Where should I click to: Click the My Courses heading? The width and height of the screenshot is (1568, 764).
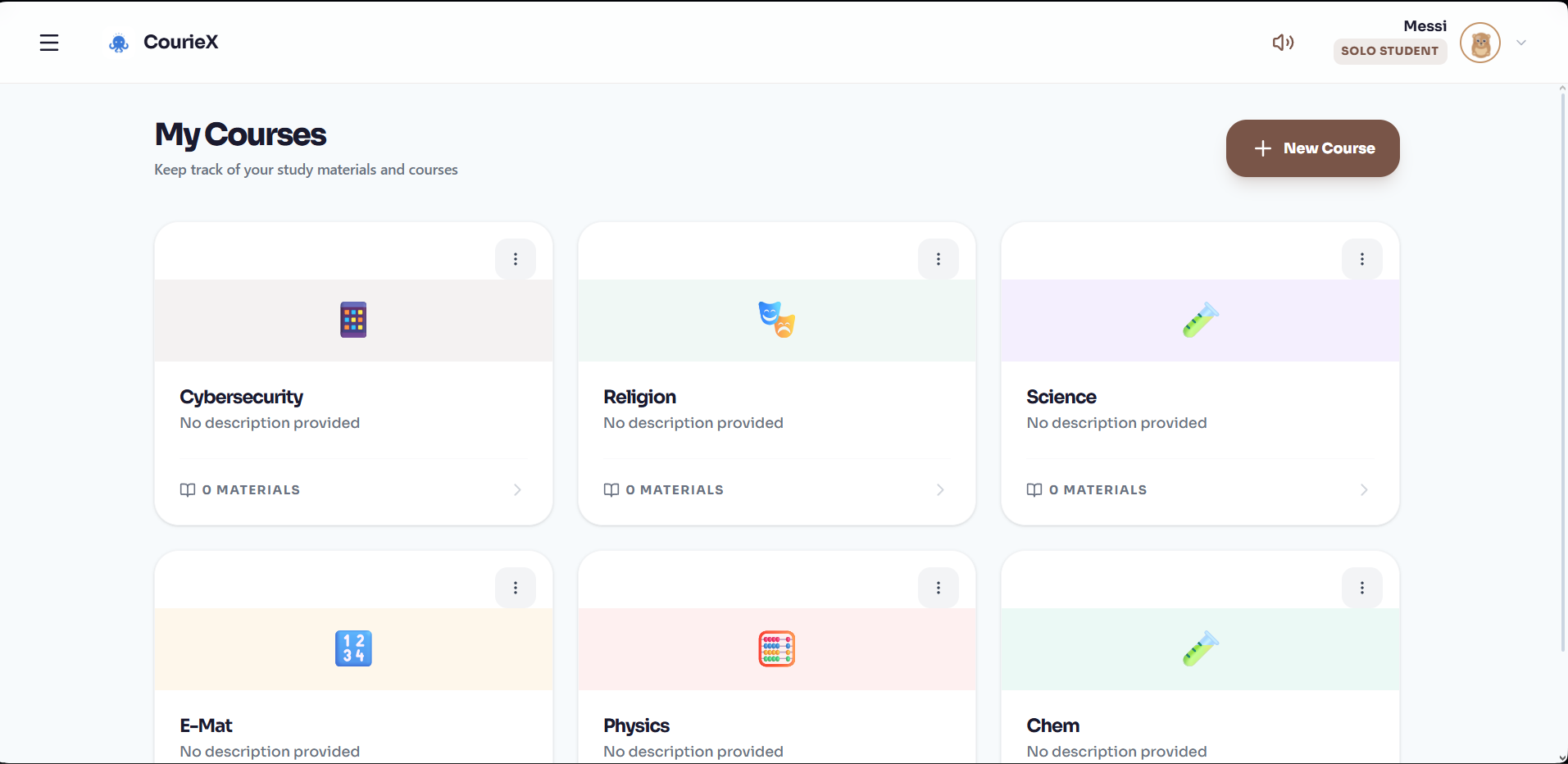tap(240, 134)
